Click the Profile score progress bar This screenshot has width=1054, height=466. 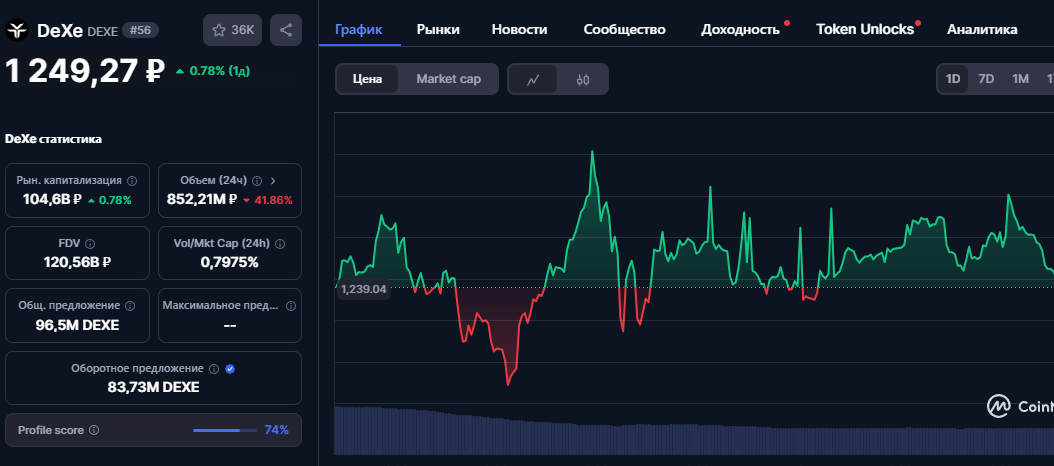pyautogui.click(x=225, y=430)
